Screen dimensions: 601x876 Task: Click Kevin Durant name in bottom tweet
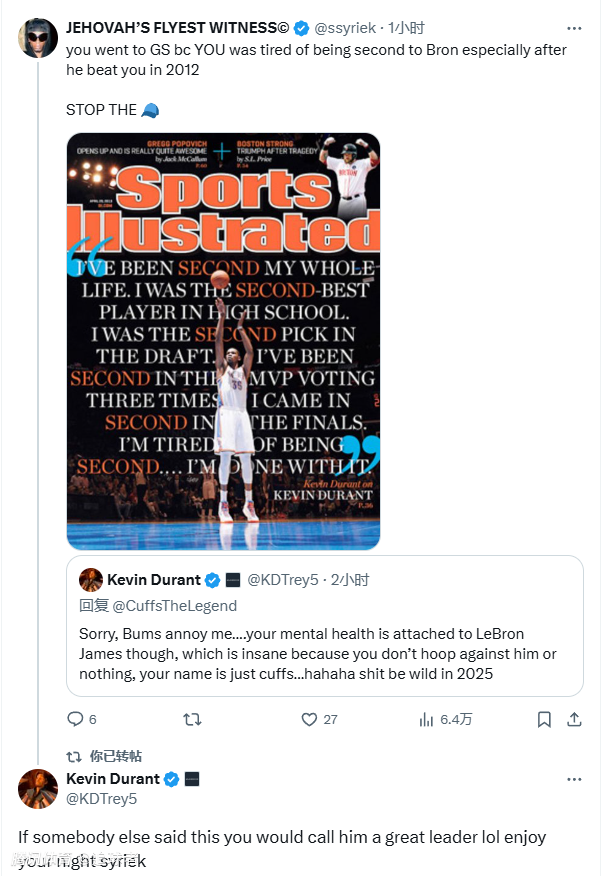pos(113,779)
